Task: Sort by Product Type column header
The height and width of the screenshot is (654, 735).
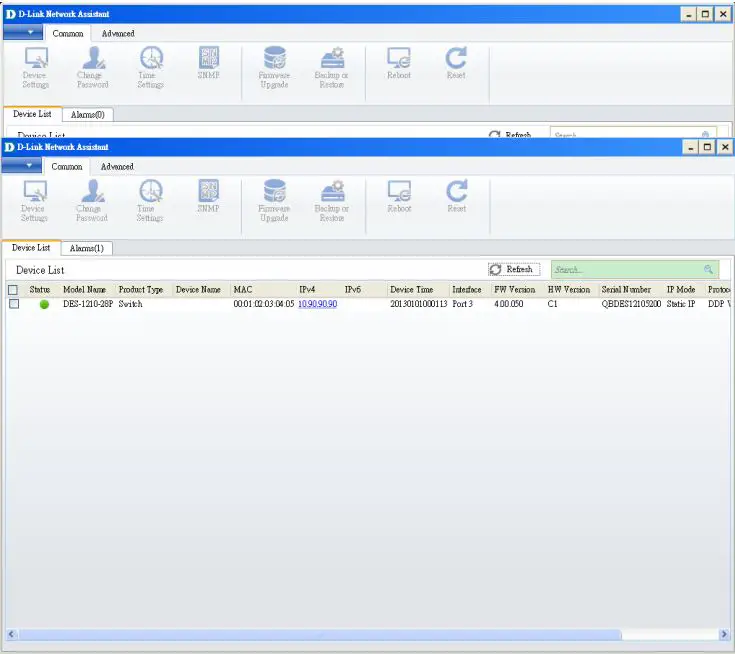Action: pos(141,290)
